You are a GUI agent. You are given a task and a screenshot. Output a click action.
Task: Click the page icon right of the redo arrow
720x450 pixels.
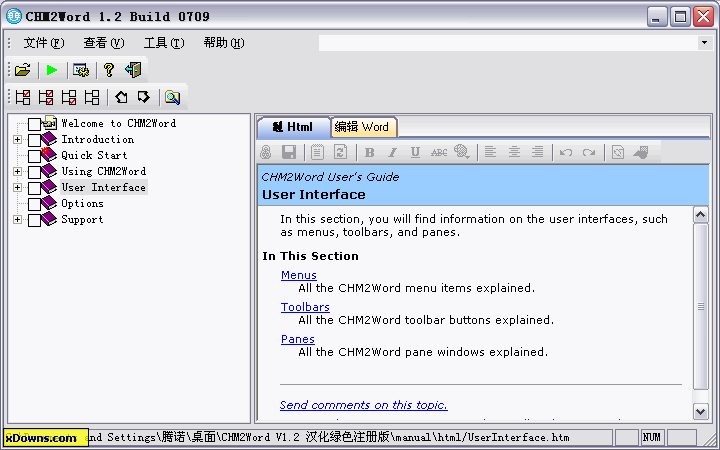tap(618, 152)
